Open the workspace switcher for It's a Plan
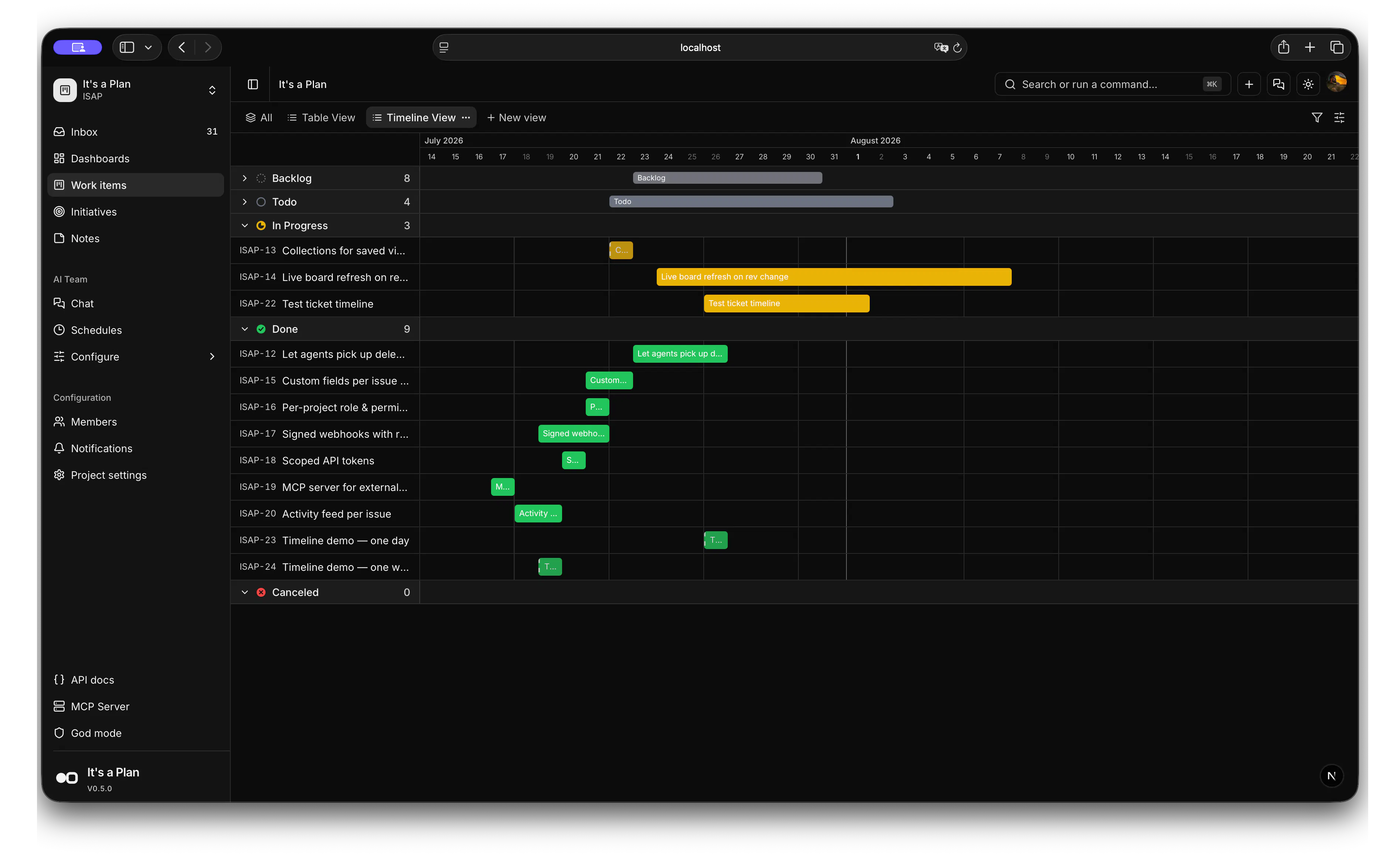Viewport: 1400px width, 857px height. tap(135, 90)
